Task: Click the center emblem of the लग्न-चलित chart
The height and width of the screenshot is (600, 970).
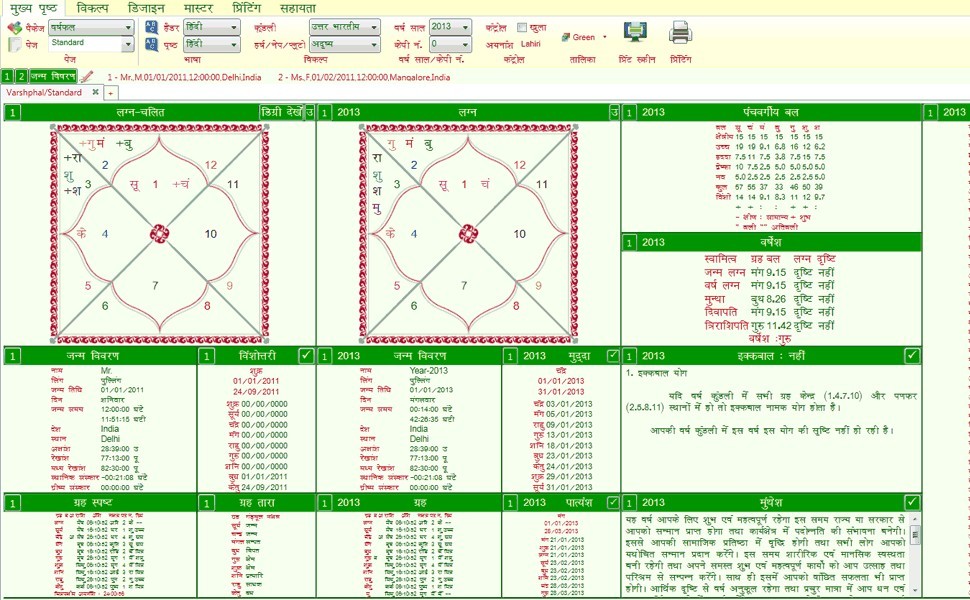Action: click(160, 234)
